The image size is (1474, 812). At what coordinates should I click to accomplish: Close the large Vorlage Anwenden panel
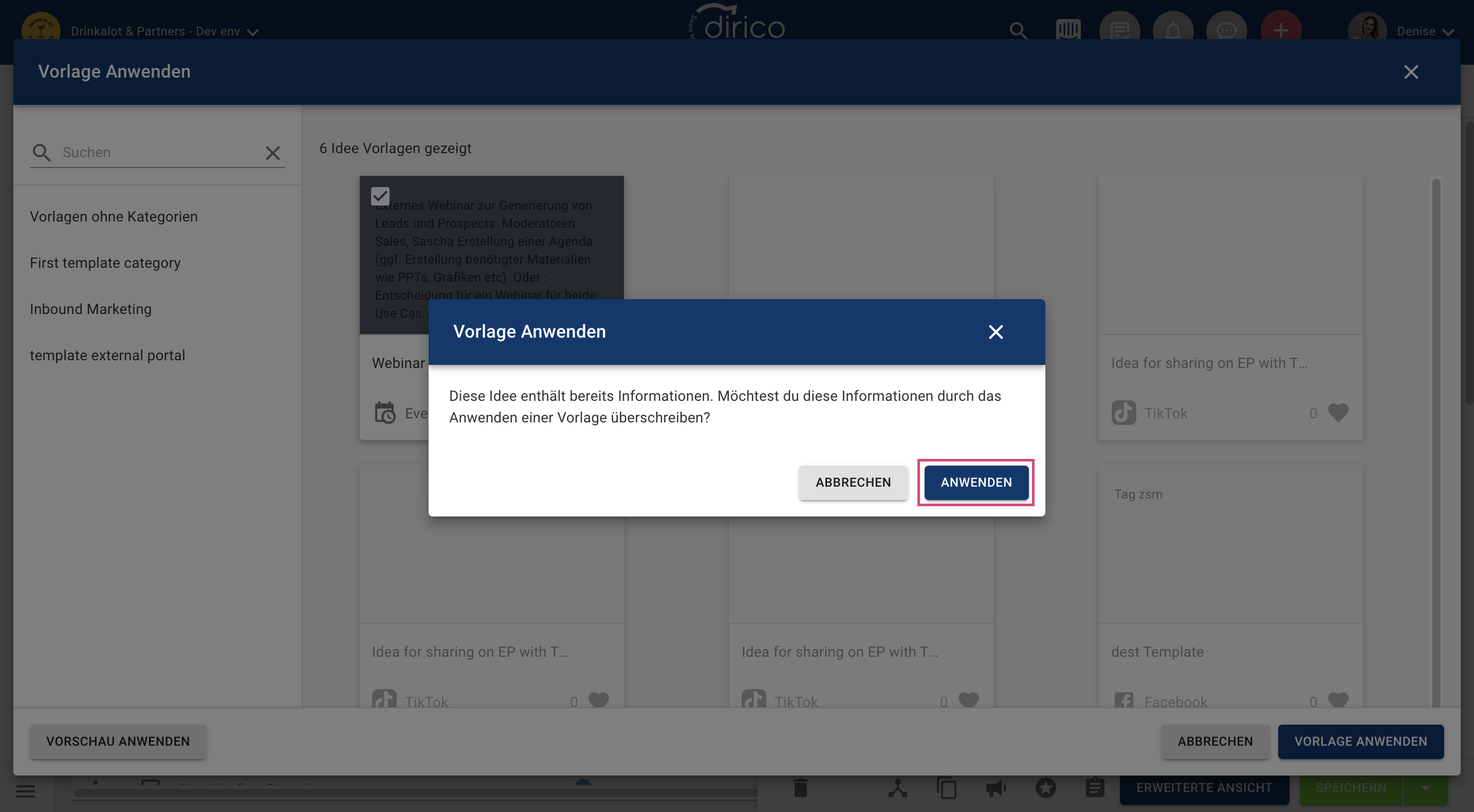click(x=1411, y=72)
